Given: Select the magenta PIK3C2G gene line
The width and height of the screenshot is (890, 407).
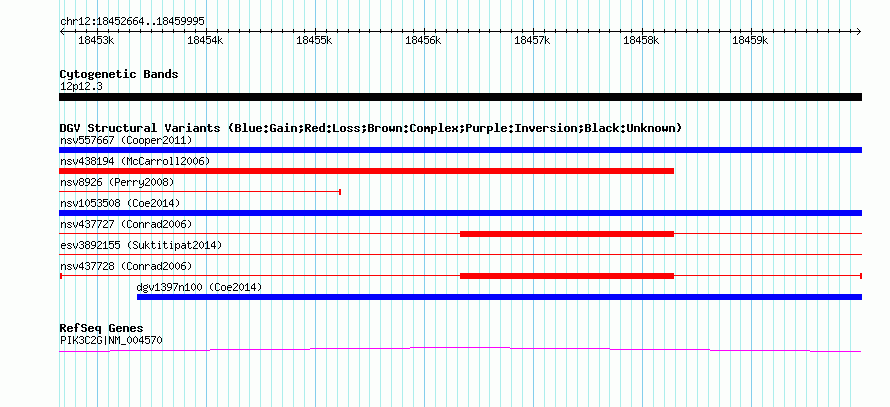Looking at the screenshot, I should coord(460,349).
